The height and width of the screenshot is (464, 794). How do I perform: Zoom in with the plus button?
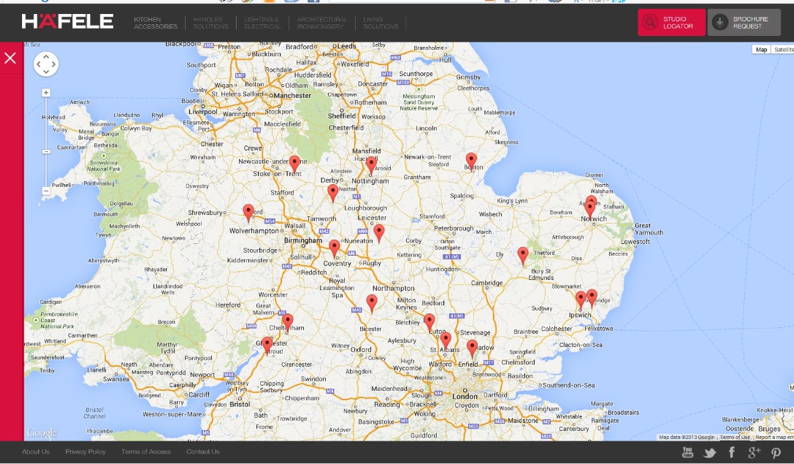[x=46, y=93]
